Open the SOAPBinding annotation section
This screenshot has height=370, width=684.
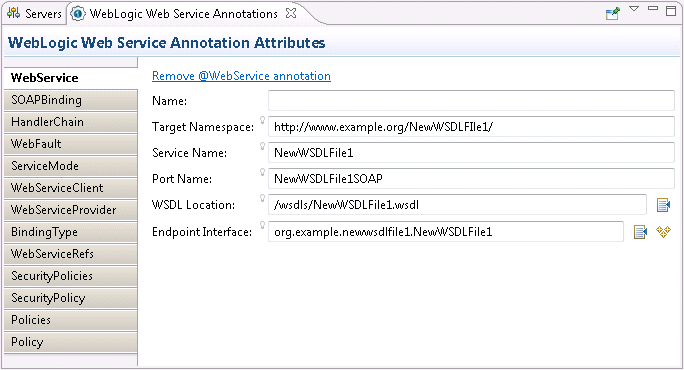71,100
